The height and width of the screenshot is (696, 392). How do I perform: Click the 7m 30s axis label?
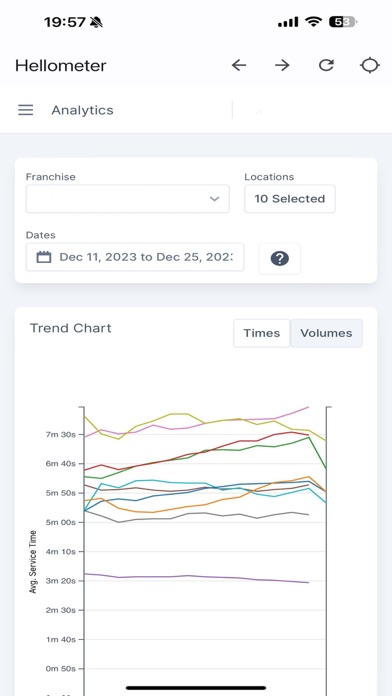pyautogui.click(x=58, y=434)
